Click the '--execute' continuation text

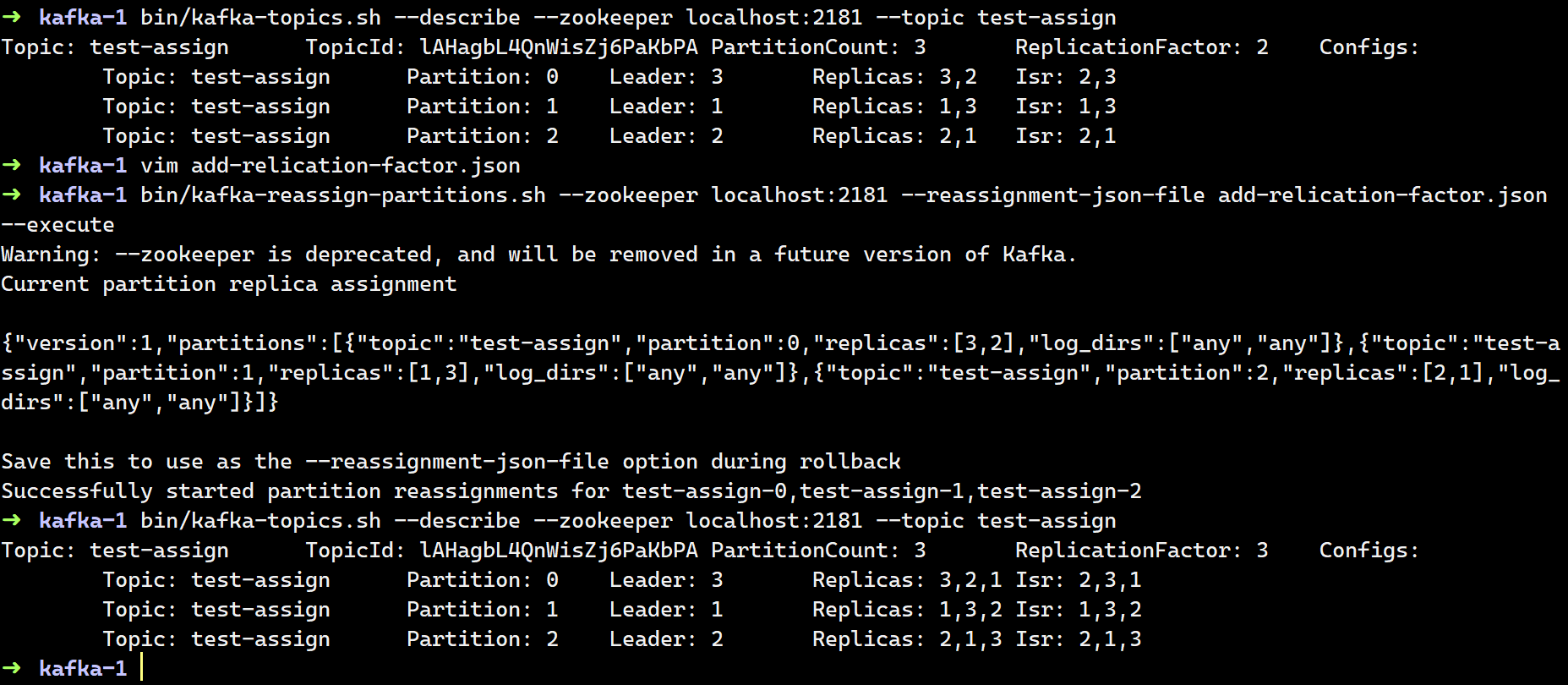(x=57, y=225)
